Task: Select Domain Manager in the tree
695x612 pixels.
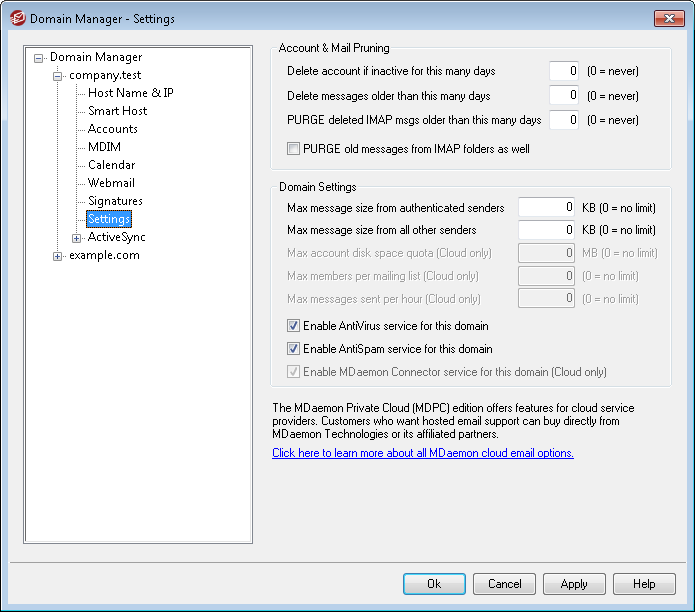Action: 96,57
